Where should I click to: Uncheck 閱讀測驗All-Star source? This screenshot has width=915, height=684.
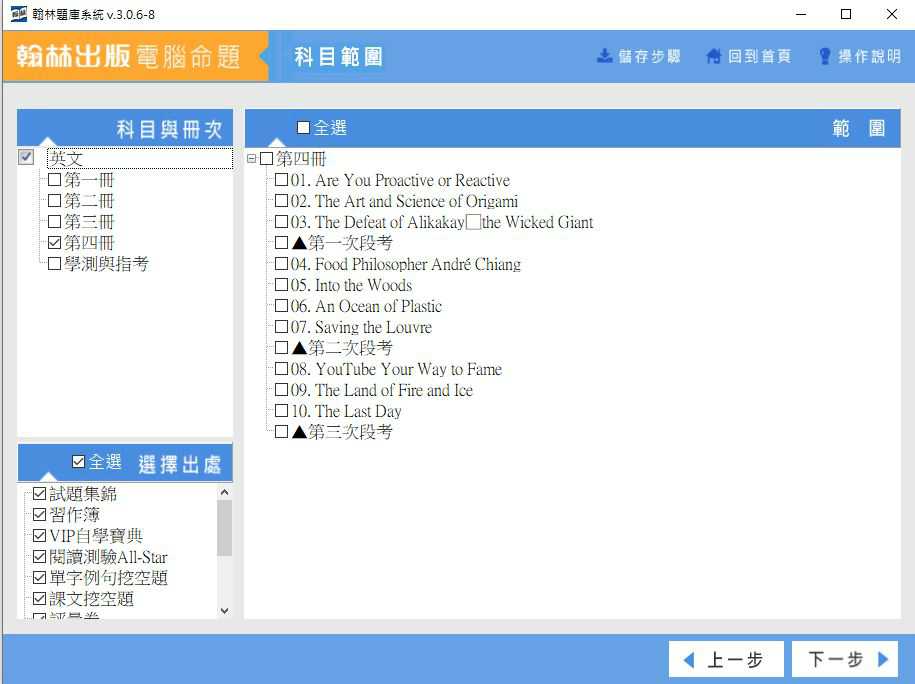pyautogui.click(x=40, y=557)
